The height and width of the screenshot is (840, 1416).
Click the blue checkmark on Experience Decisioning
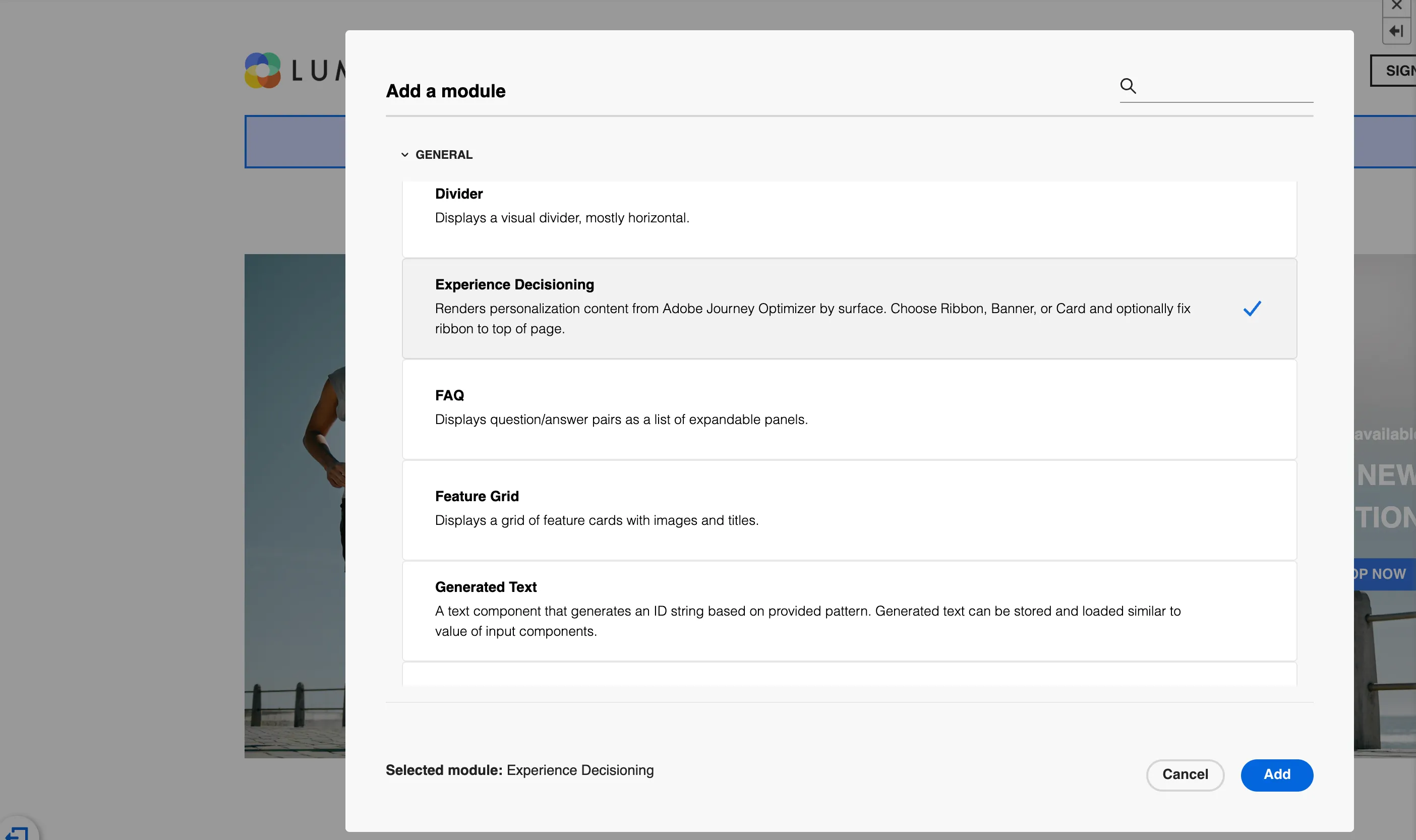[1252, 309]
